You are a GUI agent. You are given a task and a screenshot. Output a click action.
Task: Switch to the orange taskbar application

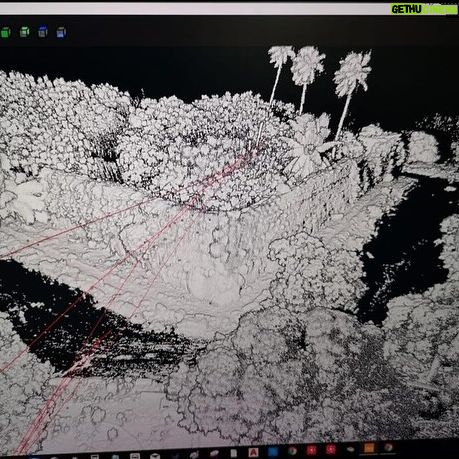pos(369,448)
